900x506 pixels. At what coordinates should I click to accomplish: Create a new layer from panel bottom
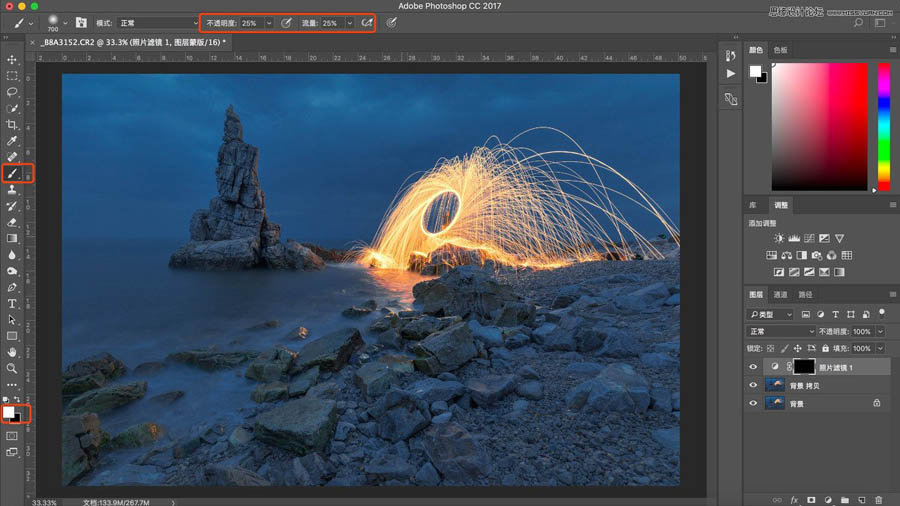click(x=861, y=499)
